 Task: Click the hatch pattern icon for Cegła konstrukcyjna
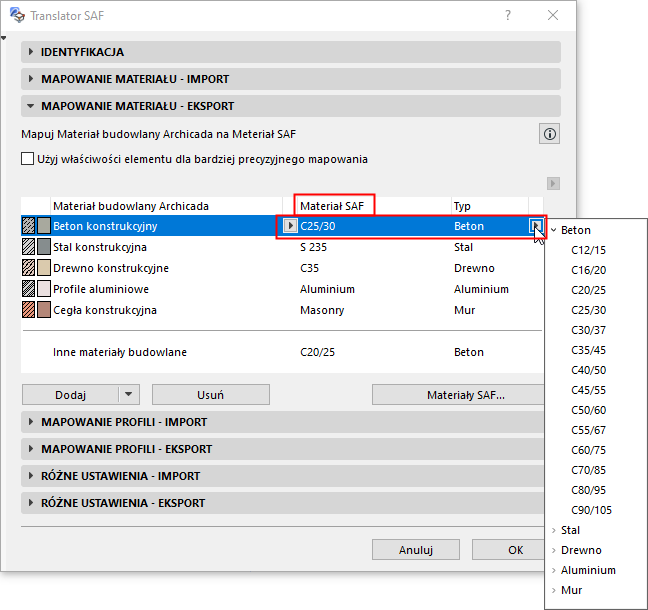[x=29, y=310]
